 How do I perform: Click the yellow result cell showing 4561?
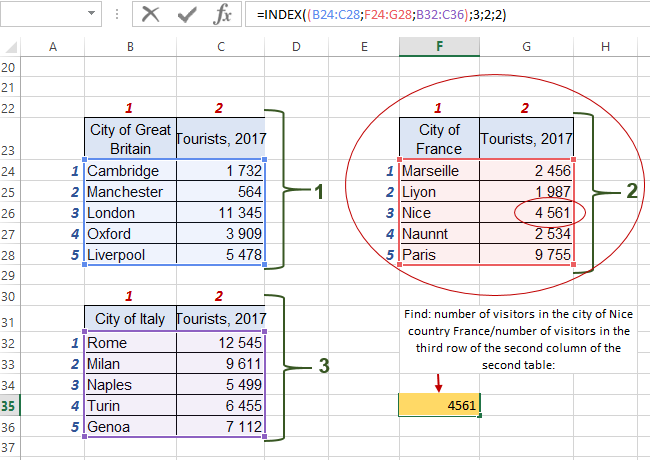pos(438,406)
